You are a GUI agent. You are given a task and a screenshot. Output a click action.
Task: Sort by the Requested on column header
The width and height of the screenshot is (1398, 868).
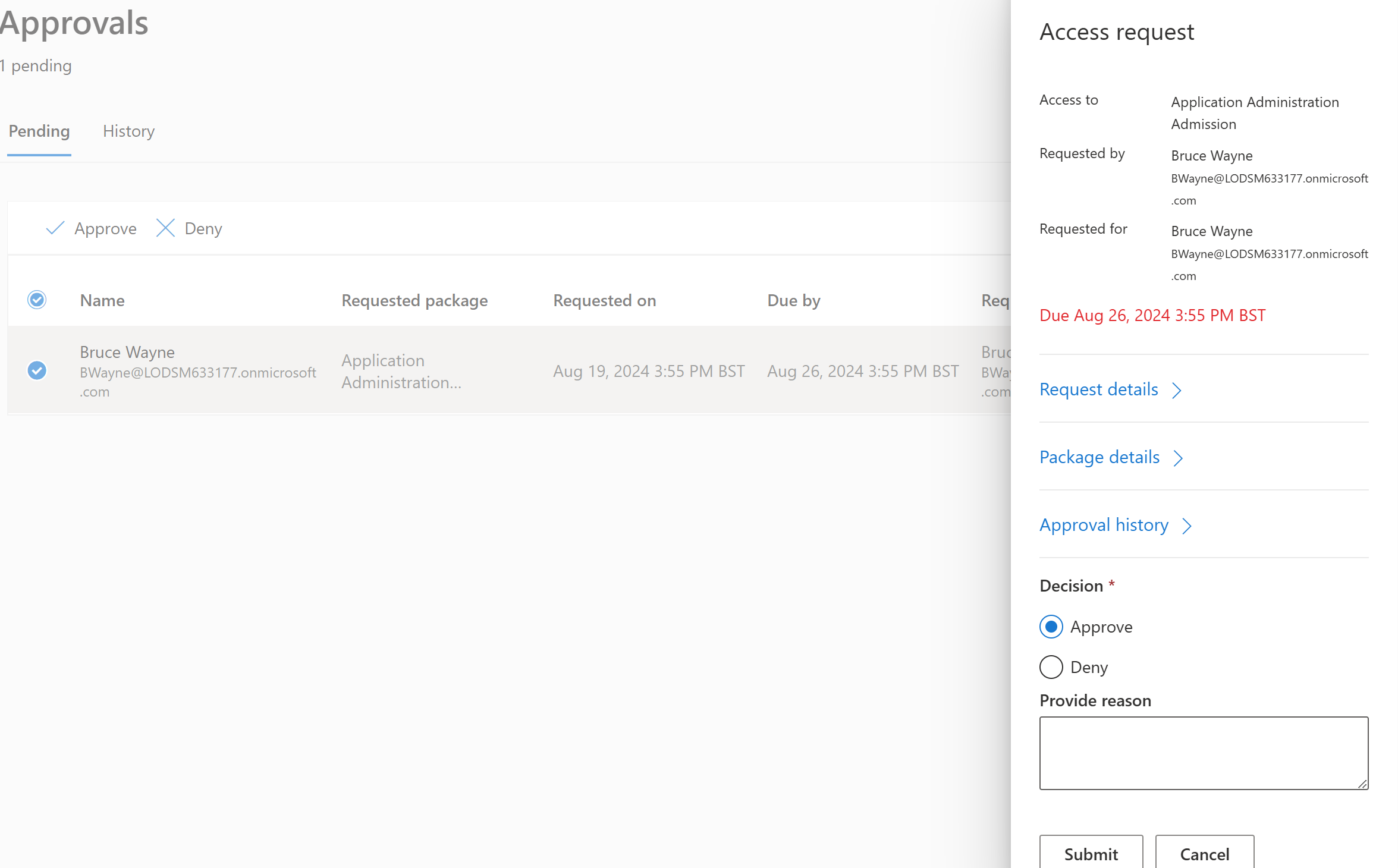point(604,301)
